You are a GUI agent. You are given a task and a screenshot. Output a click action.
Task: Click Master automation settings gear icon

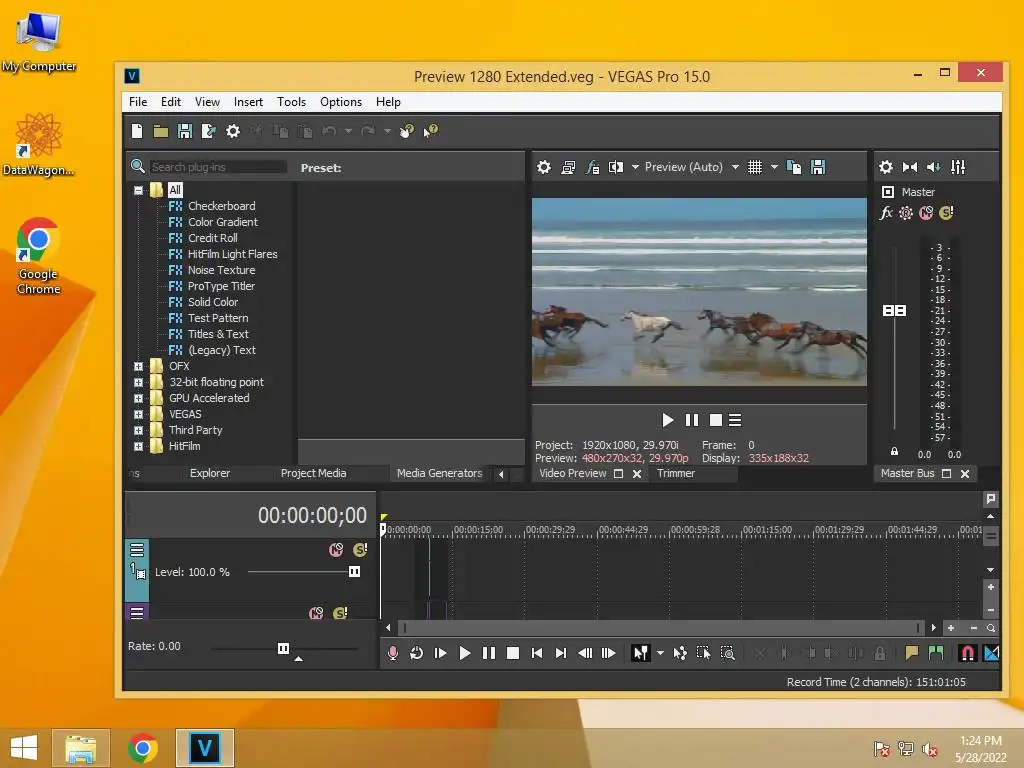[x=906, y=213]
